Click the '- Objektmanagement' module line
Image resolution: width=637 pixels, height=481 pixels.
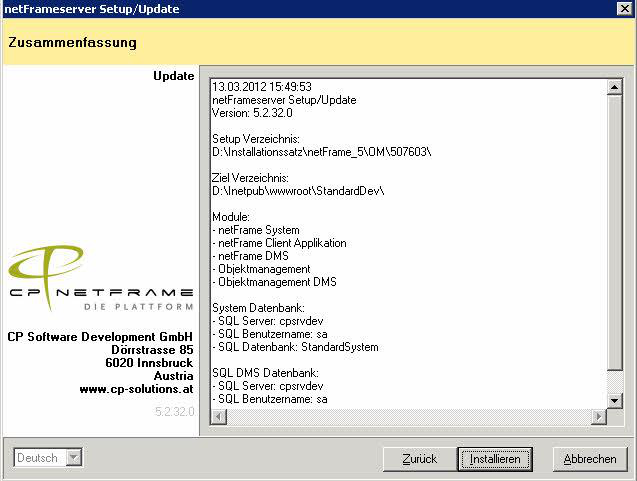(x=261, y=269)
